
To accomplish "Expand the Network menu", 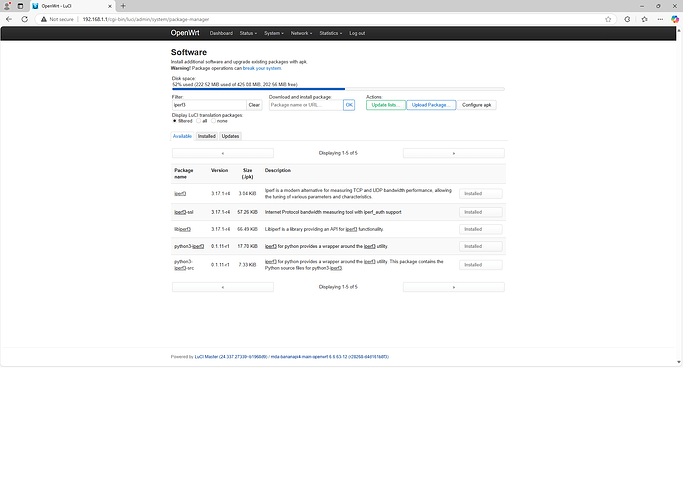I will tap(301, 33).
